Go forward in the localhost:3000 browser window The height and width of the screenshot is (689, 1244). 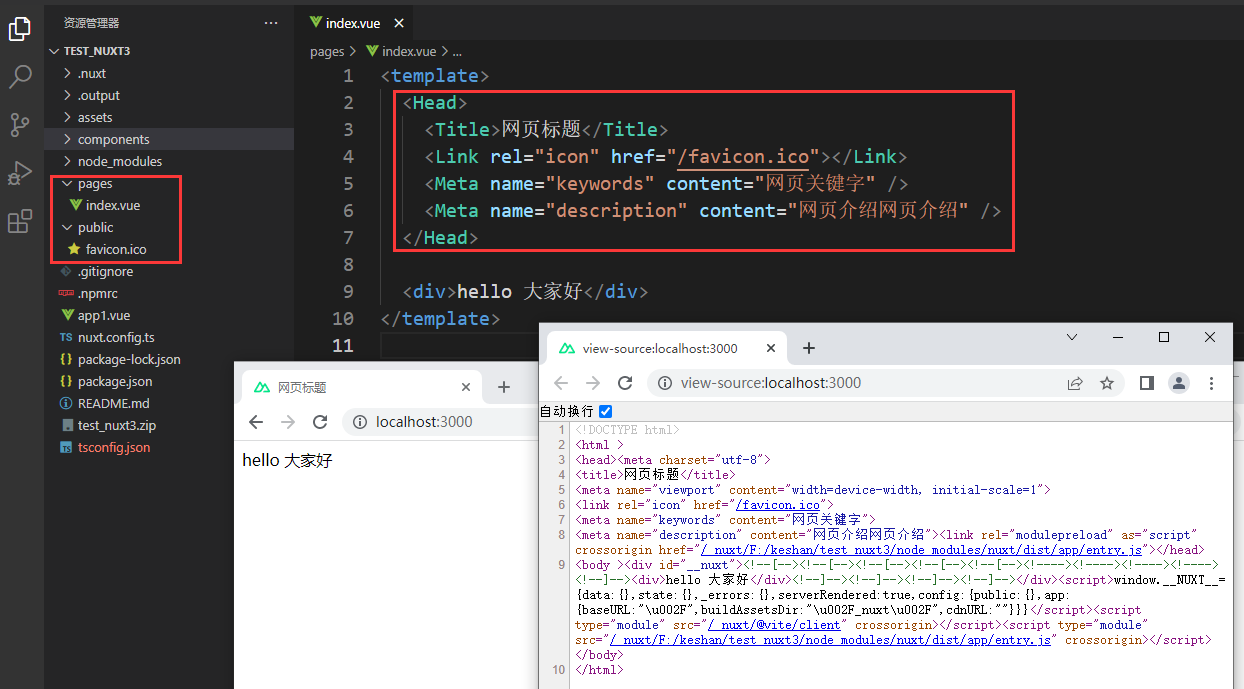point(288,422)
